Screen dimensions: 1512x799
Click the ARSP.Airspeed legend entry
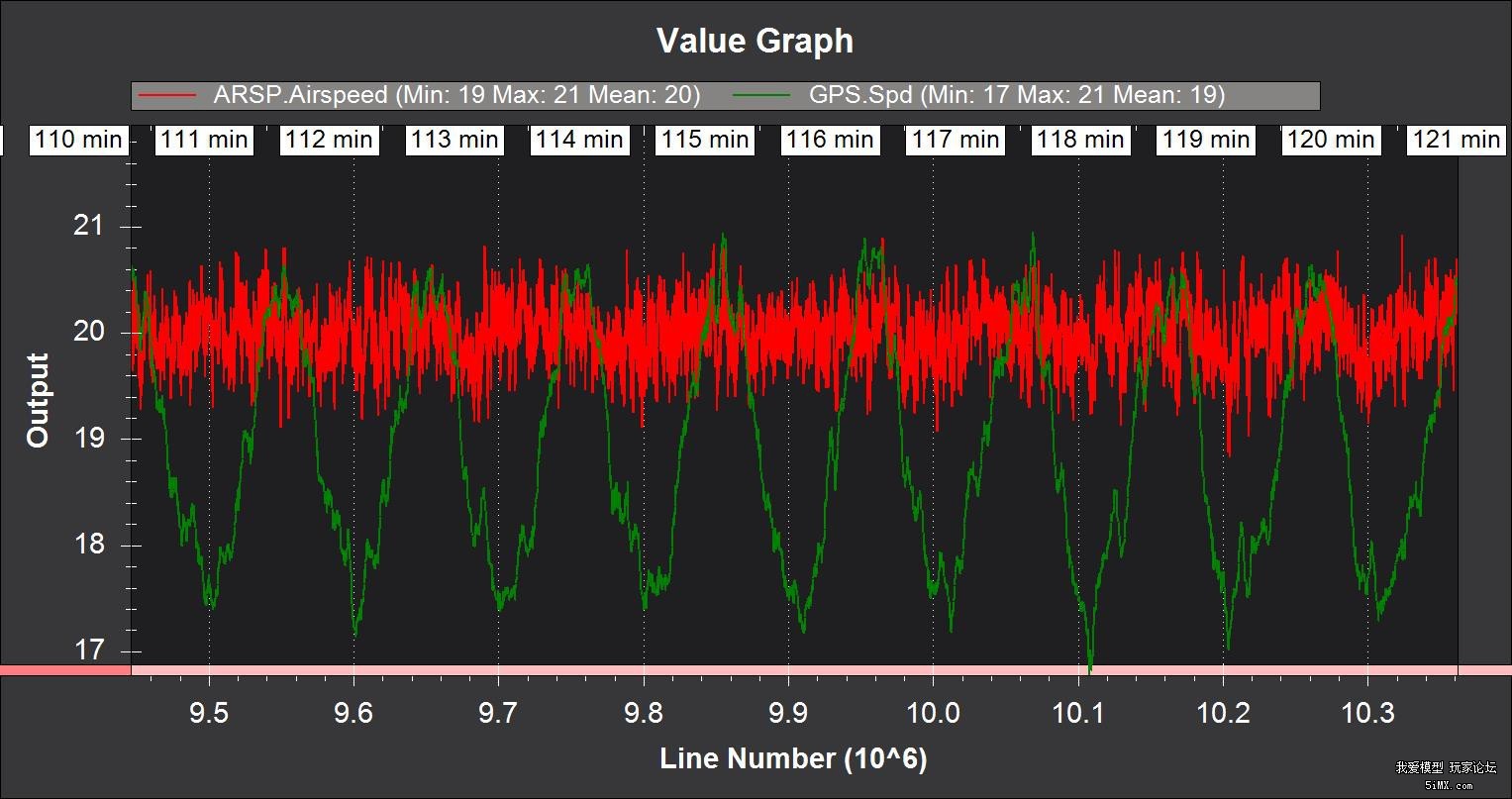click(420, 95)
